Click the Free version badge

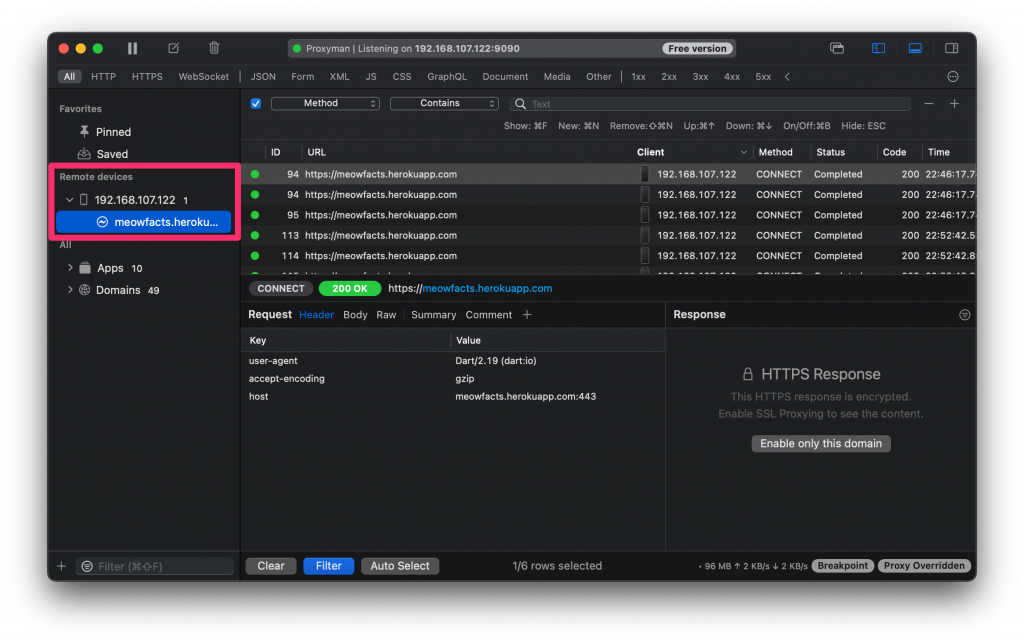[x=697, y=48]
